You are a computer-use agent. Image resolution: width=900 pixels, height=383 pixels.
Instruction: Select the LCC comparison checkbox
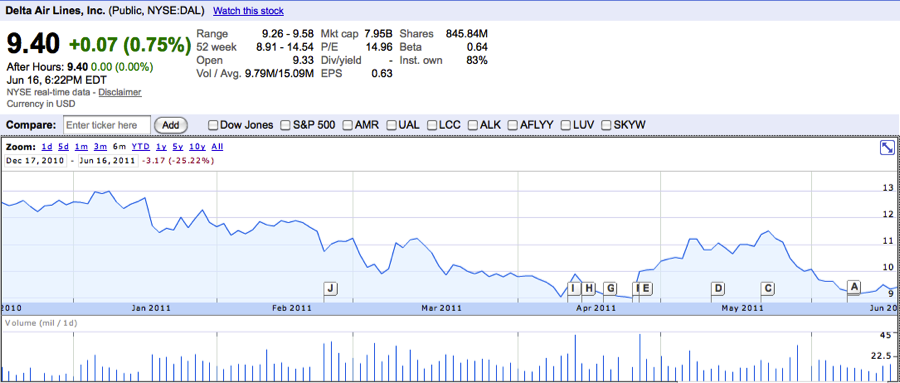point(432,125)
